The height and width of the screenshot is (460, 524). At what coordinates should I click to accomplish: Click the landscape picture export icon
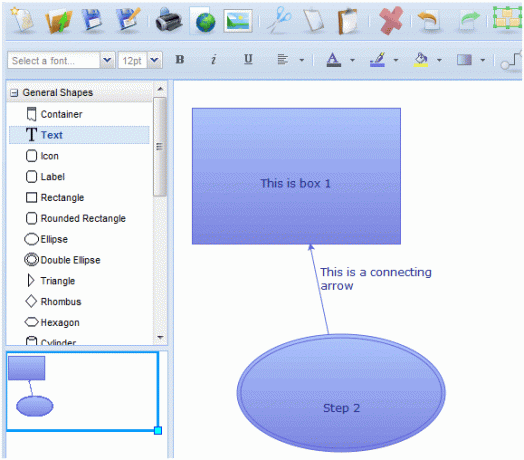coord(238,21)
